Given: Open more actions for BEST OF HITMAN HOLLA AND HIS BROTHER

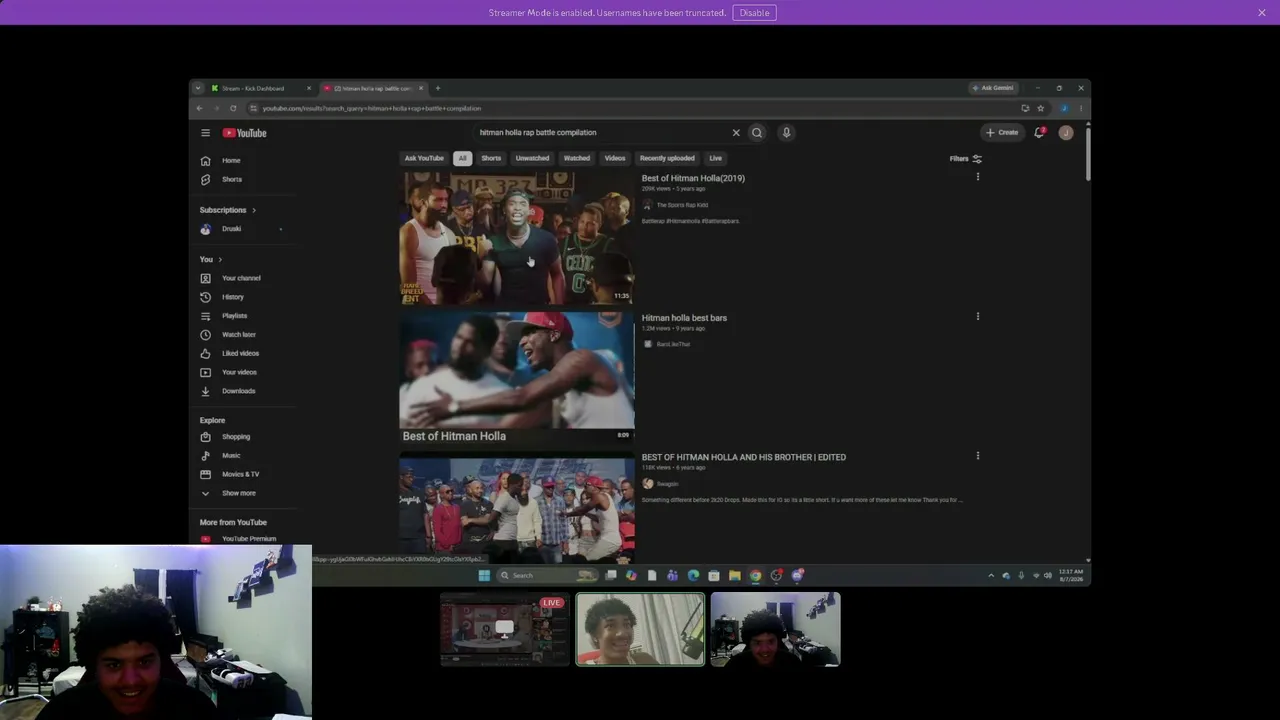Looking at the screenshot, I should [978, 456].
